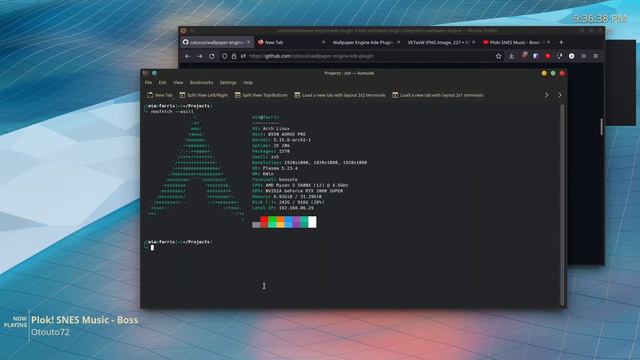Open the Help menu in Konsole
Viewport: 640px width, 360px height.
click(x=248, y=82)
